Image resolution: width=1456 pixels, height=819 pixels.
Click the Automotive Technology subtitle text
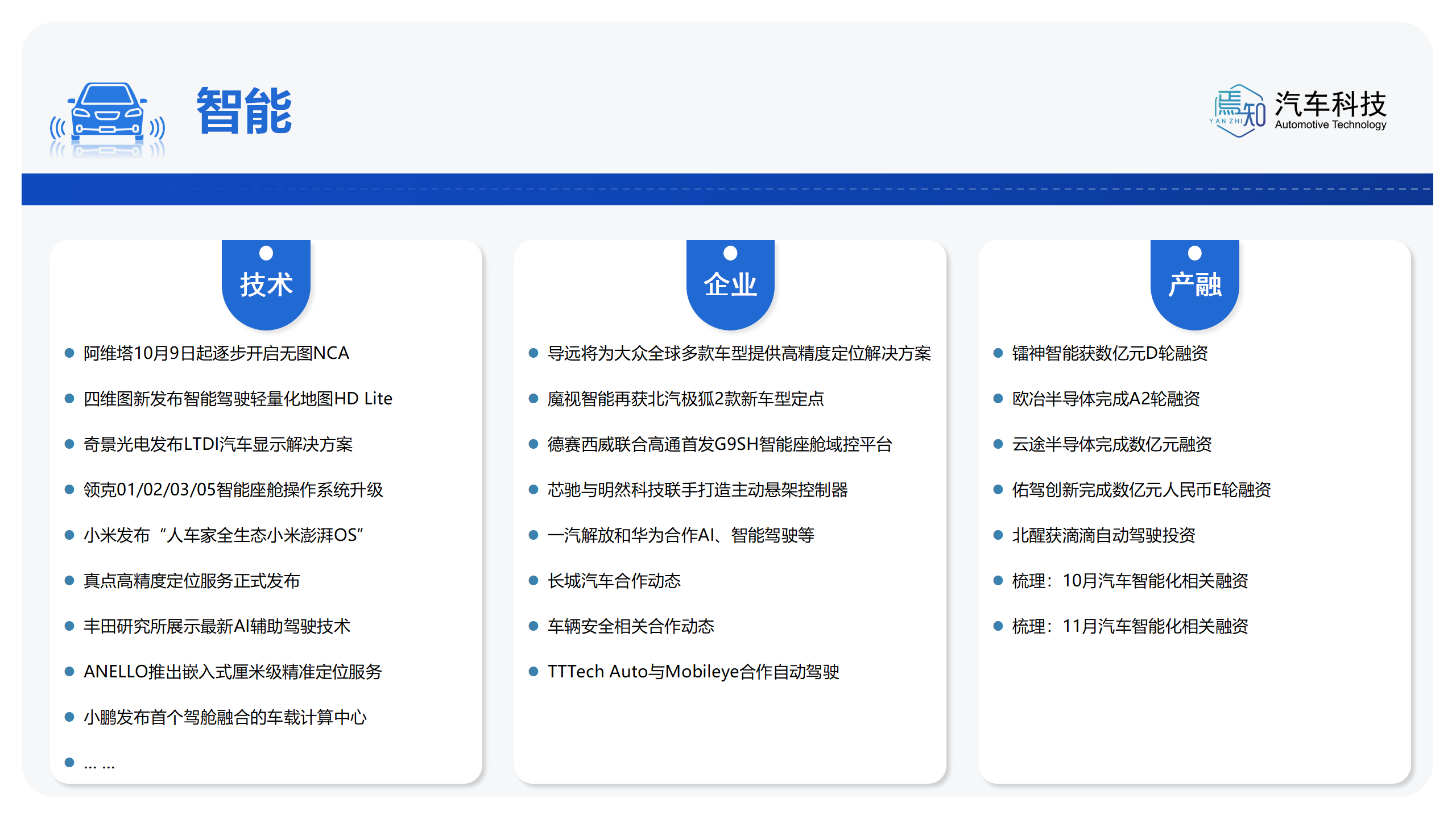pos(1330,125)
